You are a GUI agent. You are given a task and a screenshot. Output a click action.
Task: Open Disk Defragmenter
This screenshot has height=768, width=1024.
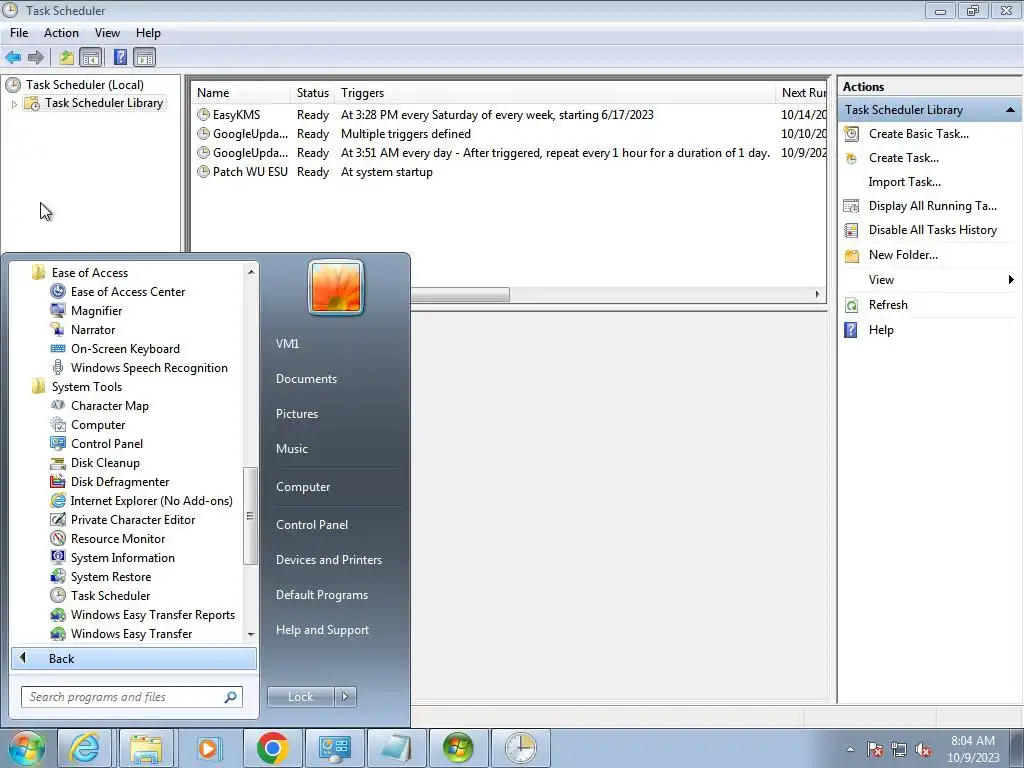point(120,481)
